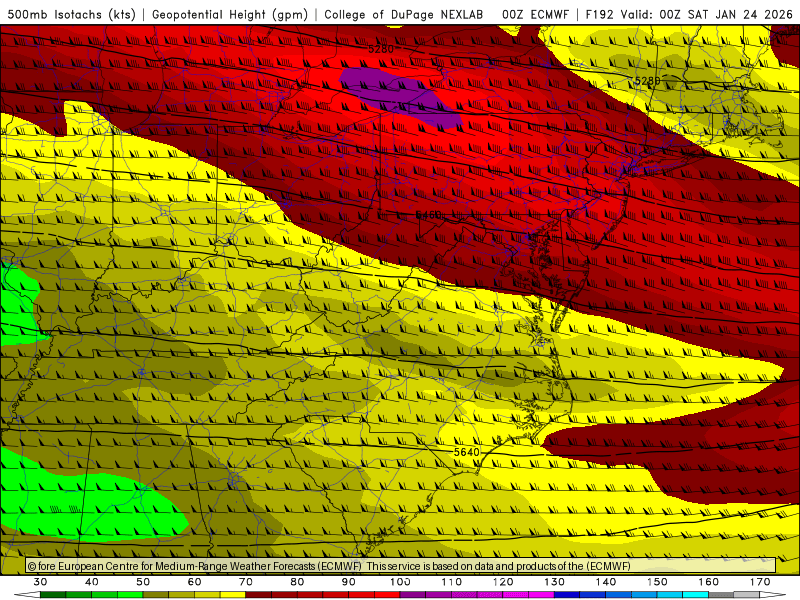The width and height of the screenshot is (800, 600).
Task: Click the colorbar label 140
Action: pos(606,582)
